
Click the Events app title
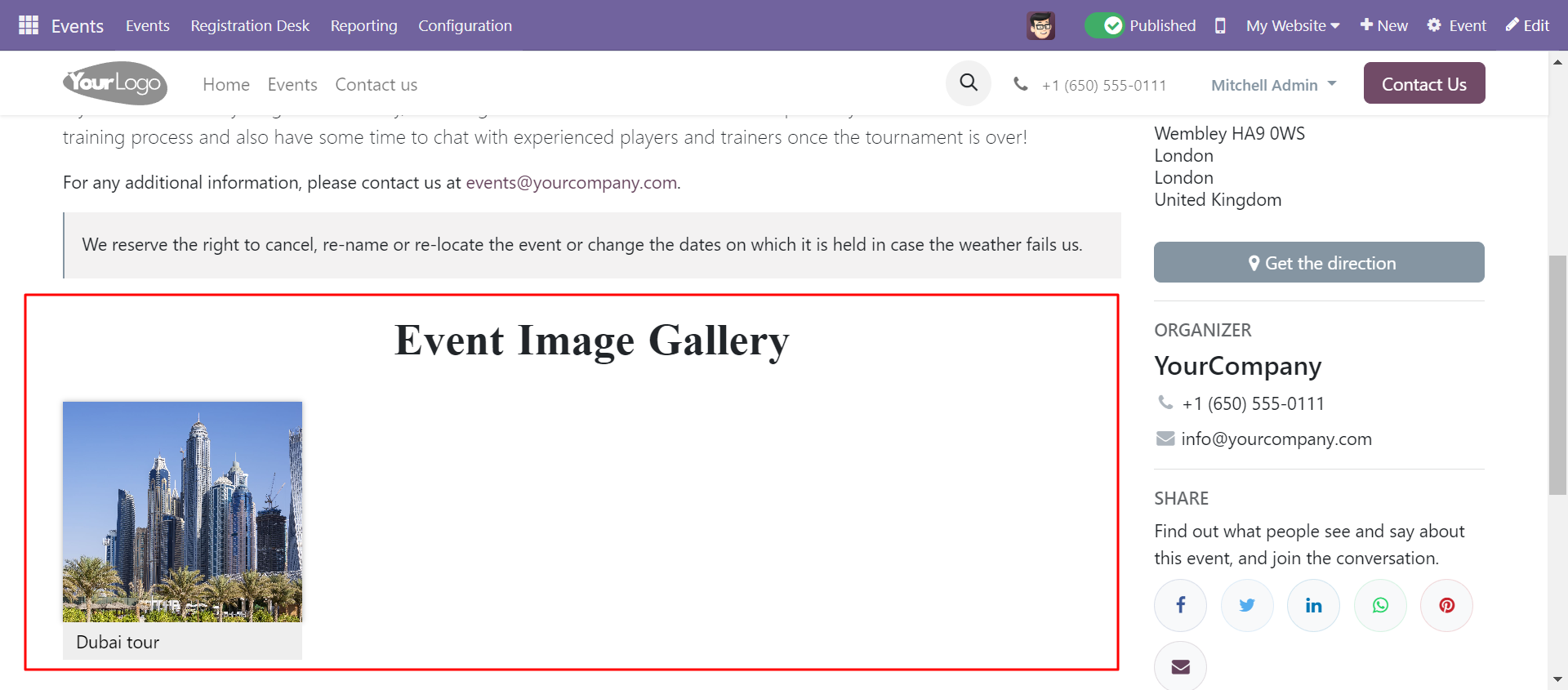coord(78,25)
